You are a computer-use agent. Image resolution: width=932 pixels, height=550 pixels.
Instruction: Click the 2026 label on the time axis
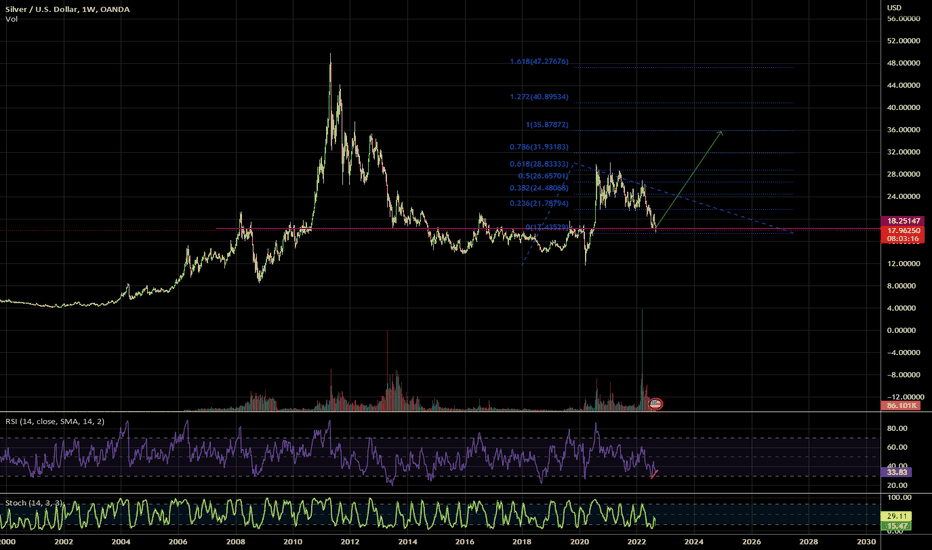pos(751,542)
